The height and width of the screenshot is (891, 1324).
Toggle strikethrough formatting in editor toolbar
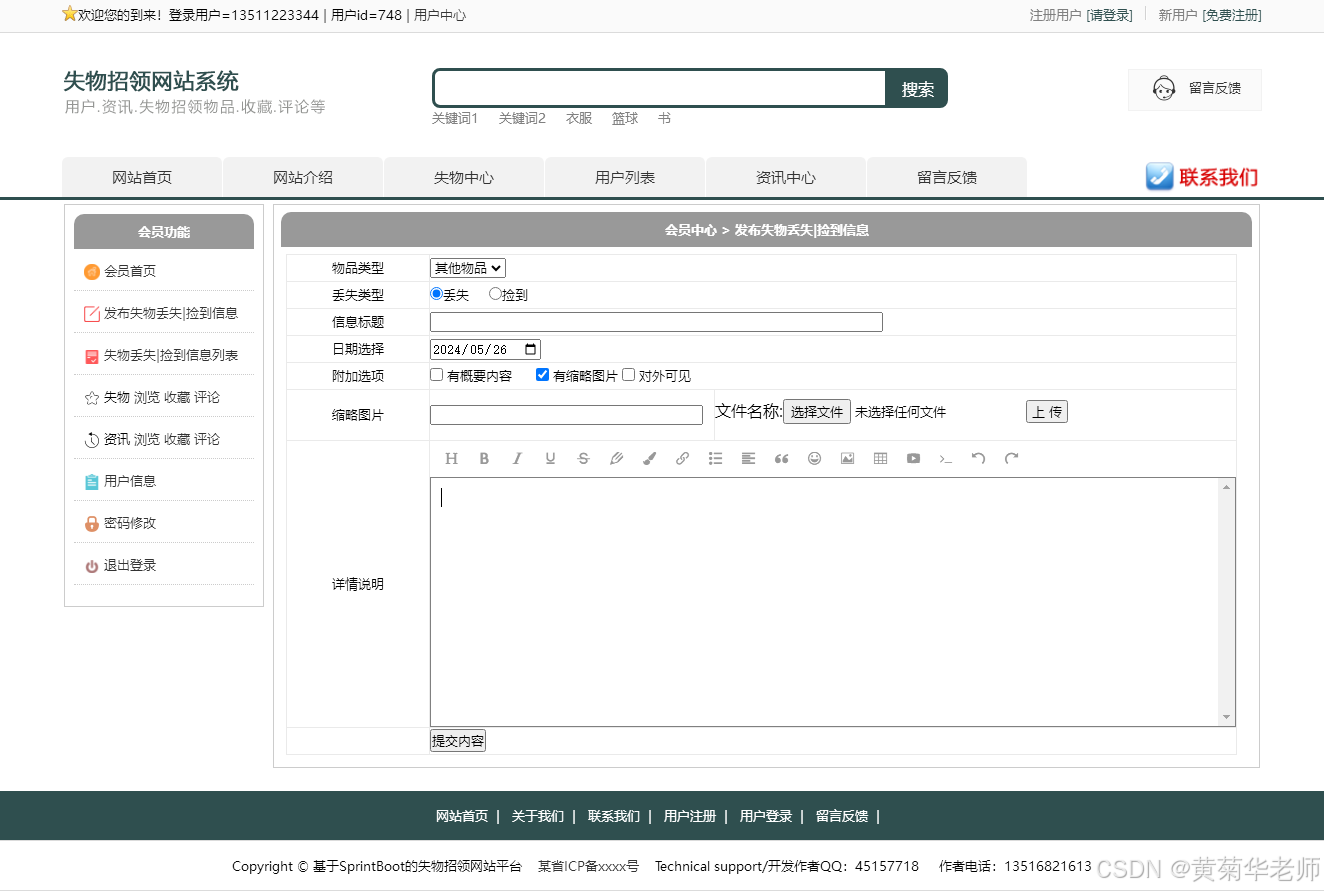click(583, 458)
